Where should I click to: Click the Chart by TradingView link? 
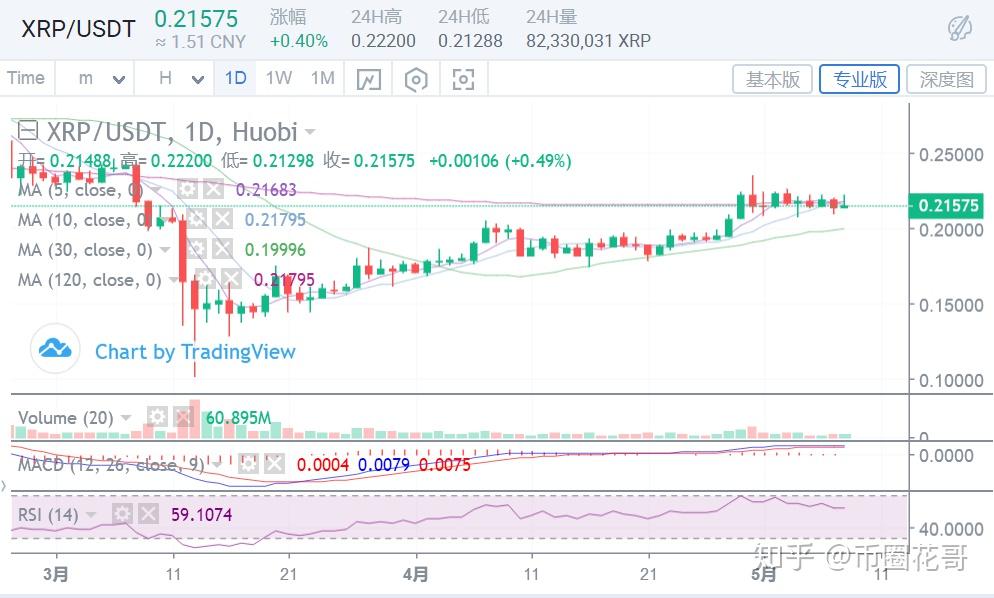(195, 351)
